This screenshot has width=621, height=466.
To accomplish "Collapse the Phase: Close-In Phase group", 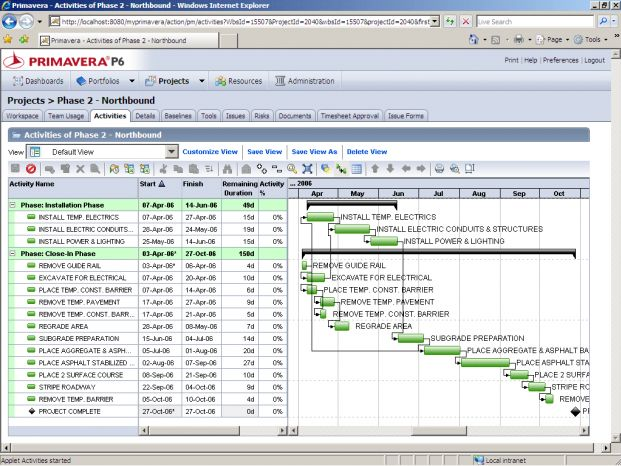I will (x=12, y=253).
